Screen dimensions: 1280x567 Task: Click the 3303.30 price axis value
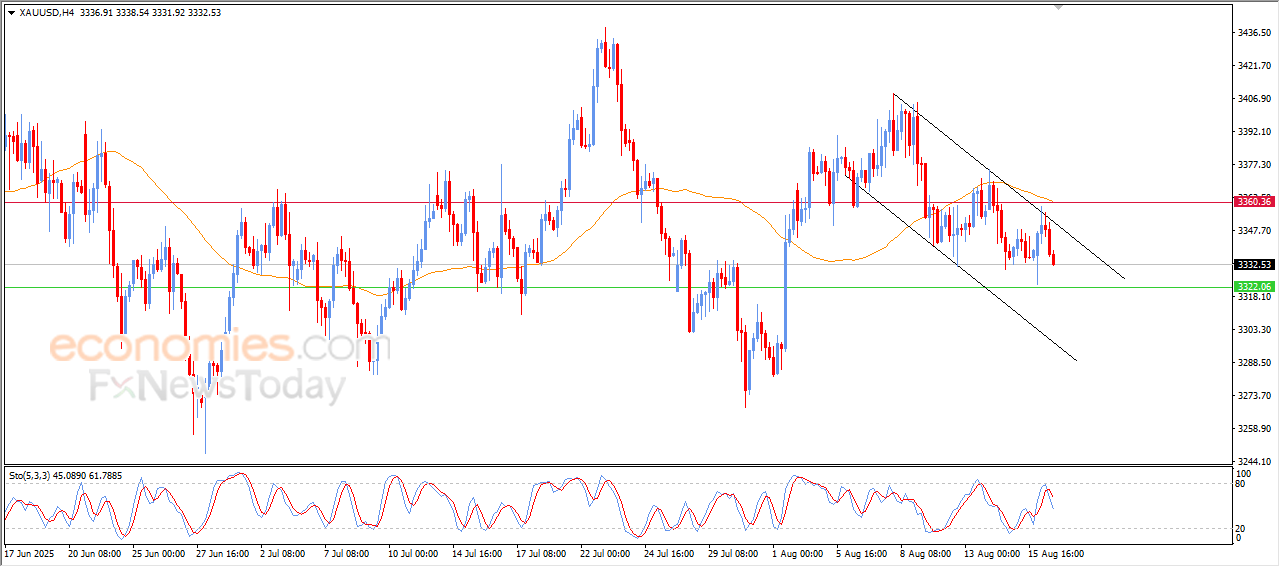coord(1254,330)
